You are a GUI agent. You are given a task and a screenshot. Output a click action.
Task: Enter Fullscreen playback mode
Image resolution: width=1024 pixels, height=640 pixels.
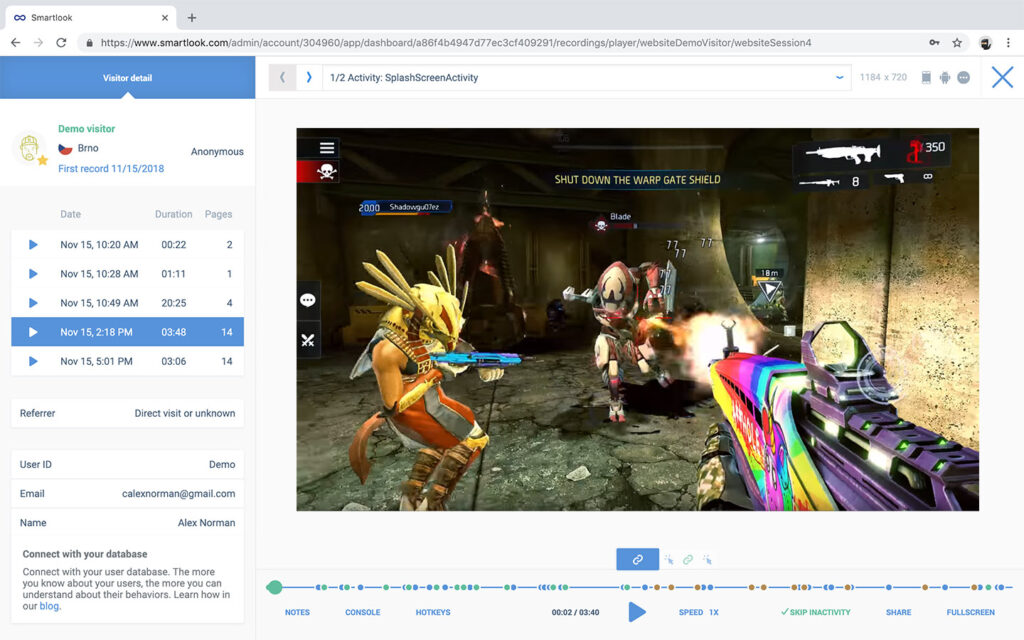(x=970, y=613)
